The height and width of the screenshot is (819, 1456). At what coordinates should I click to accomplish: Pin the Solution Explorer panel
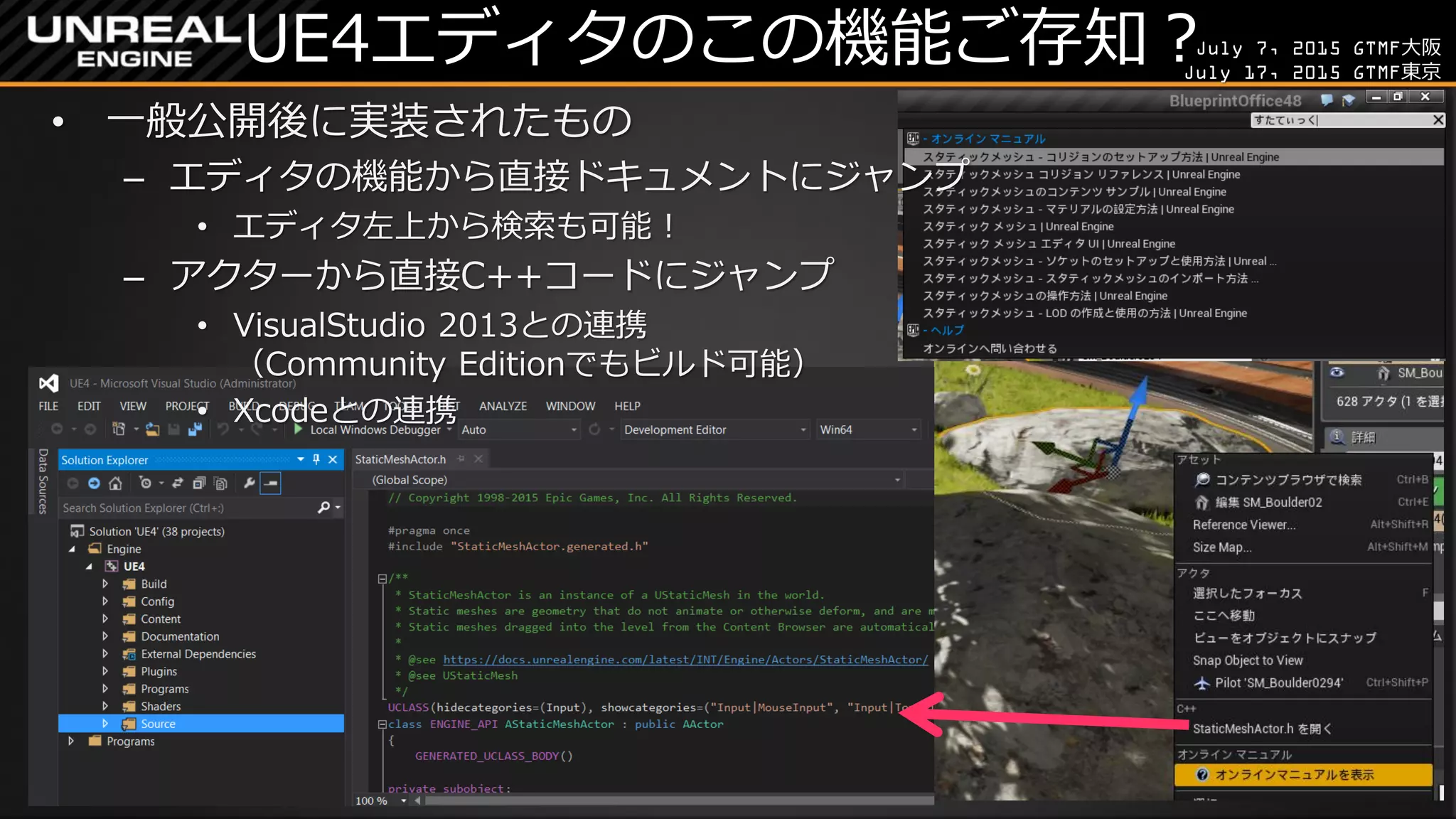(316, 460)
